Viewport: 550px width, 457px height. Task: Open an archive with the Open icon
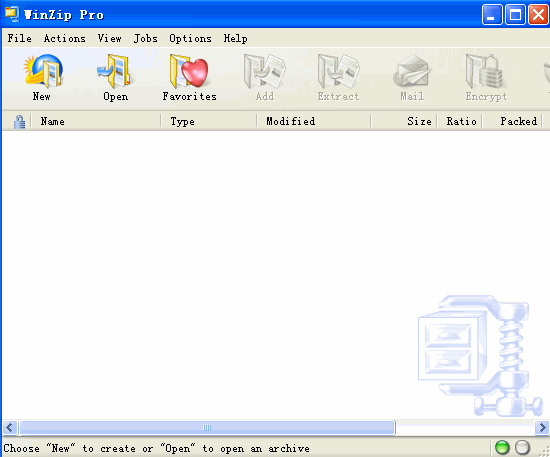click(x=114, y=71)
